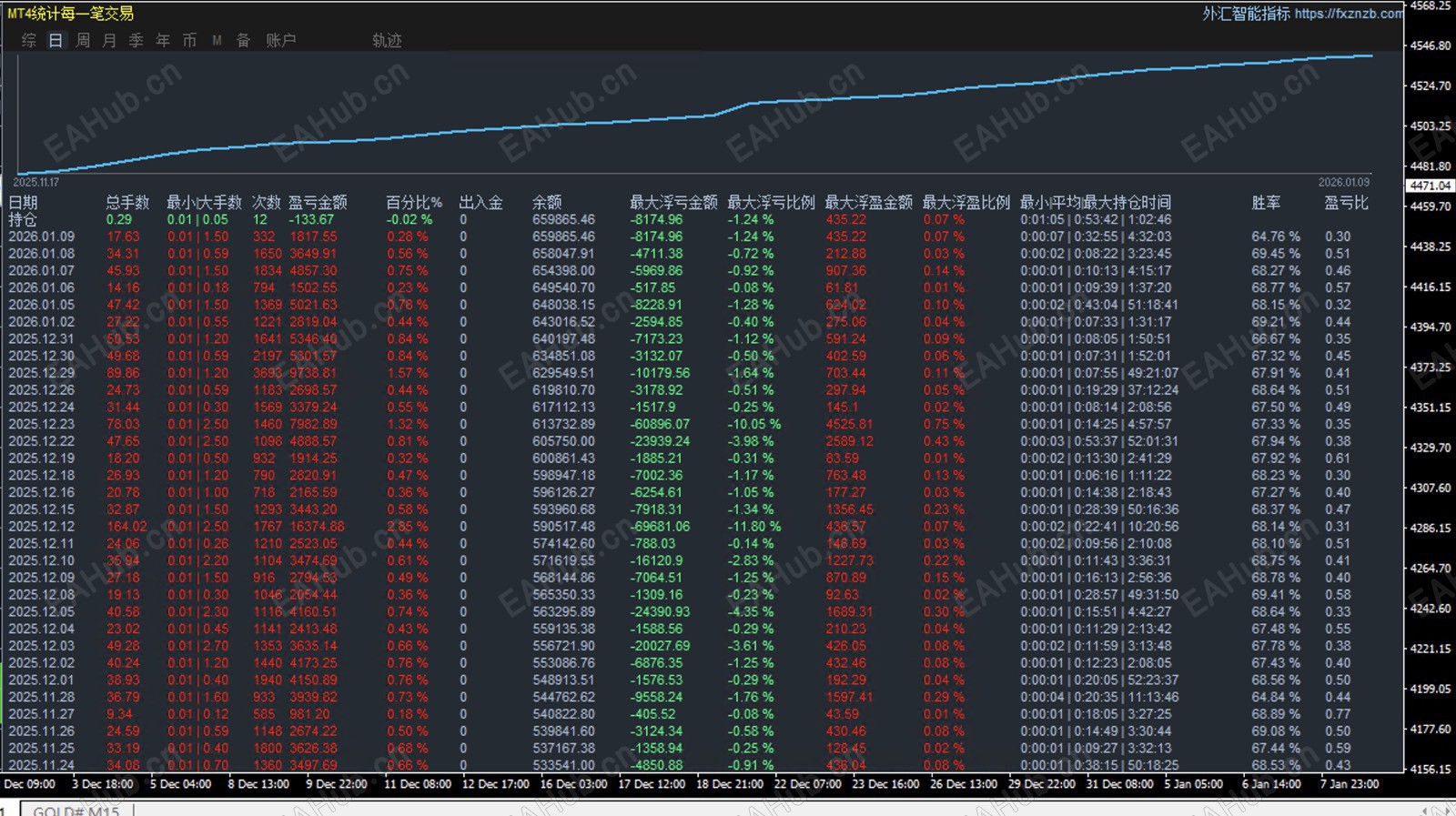This screenshot has height=816, width=1456.
Task: Select the M tab
Action: click(217, 40)
